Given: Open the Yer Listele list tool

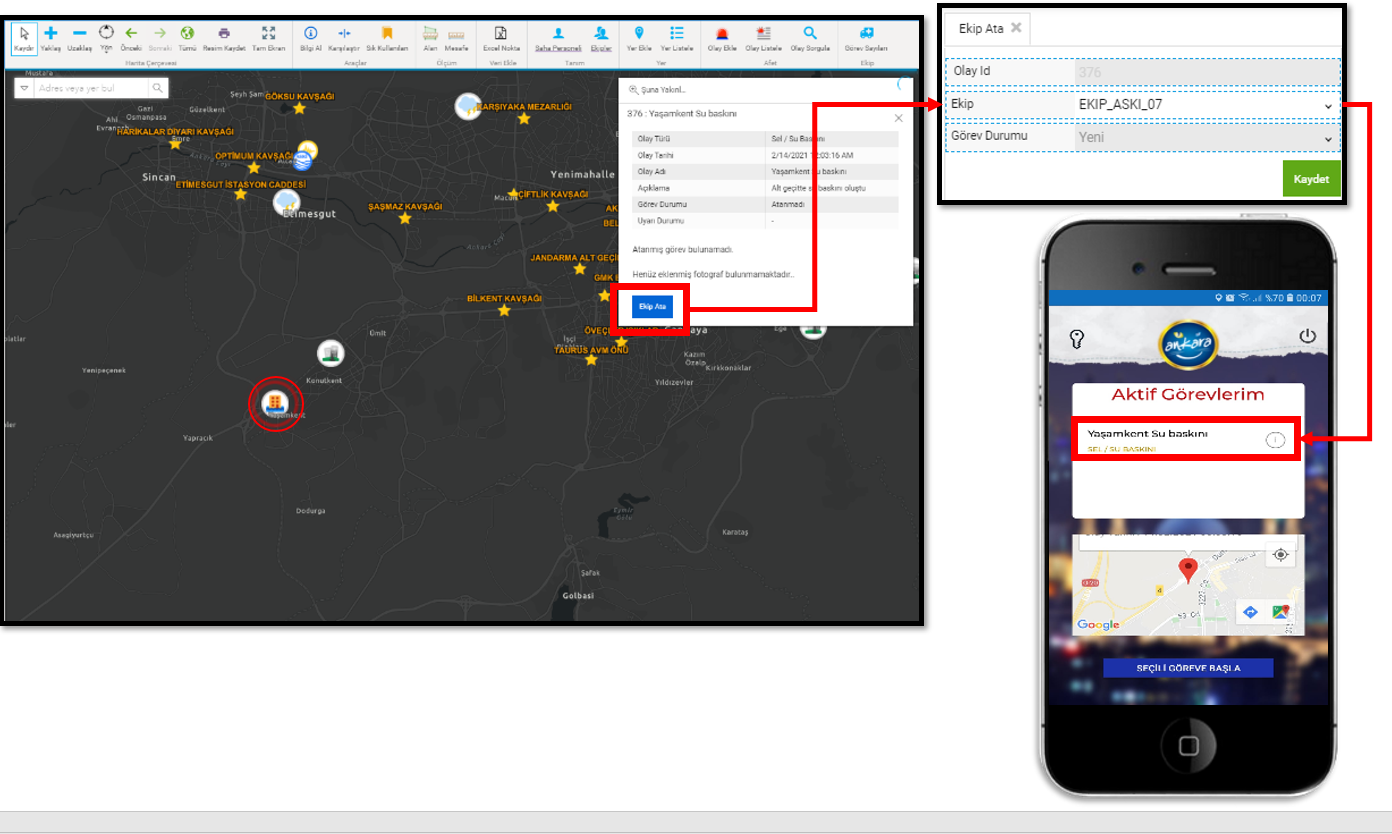Looking at the screenshot, I should 677,34.
